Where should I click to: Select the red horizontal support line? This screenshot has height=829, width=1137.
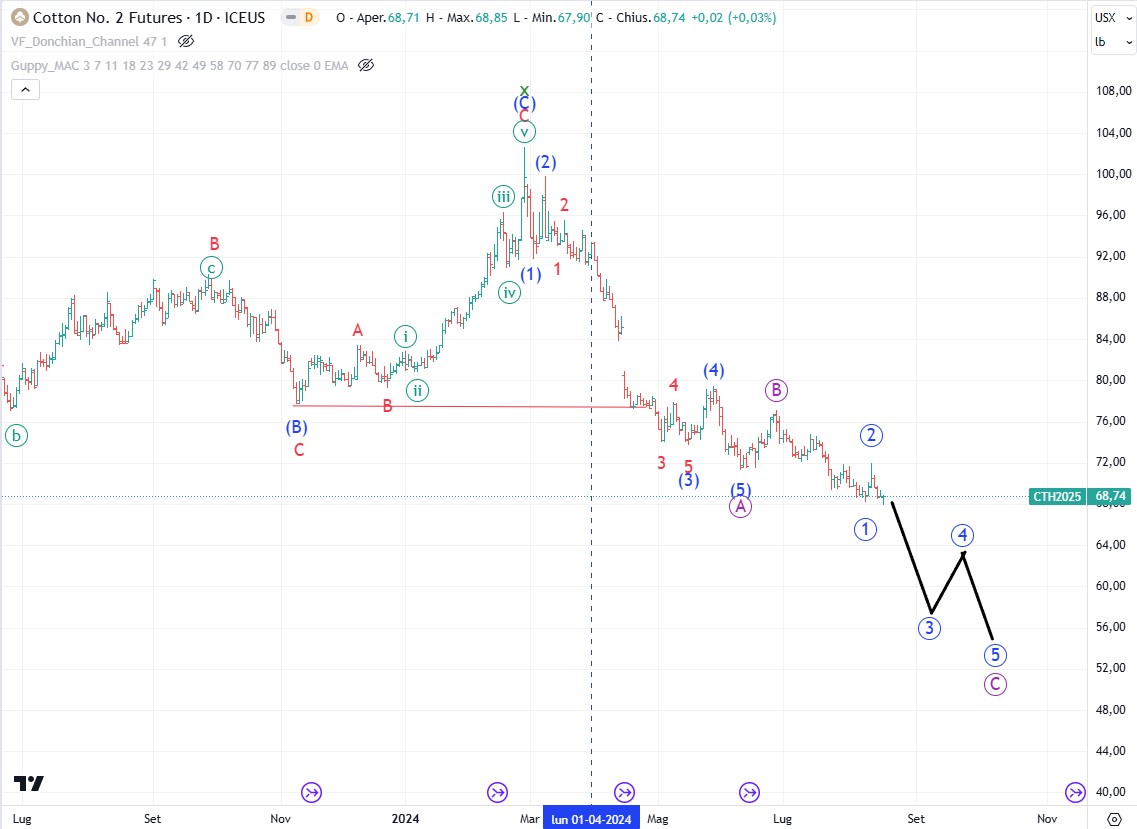coord(471,406)
